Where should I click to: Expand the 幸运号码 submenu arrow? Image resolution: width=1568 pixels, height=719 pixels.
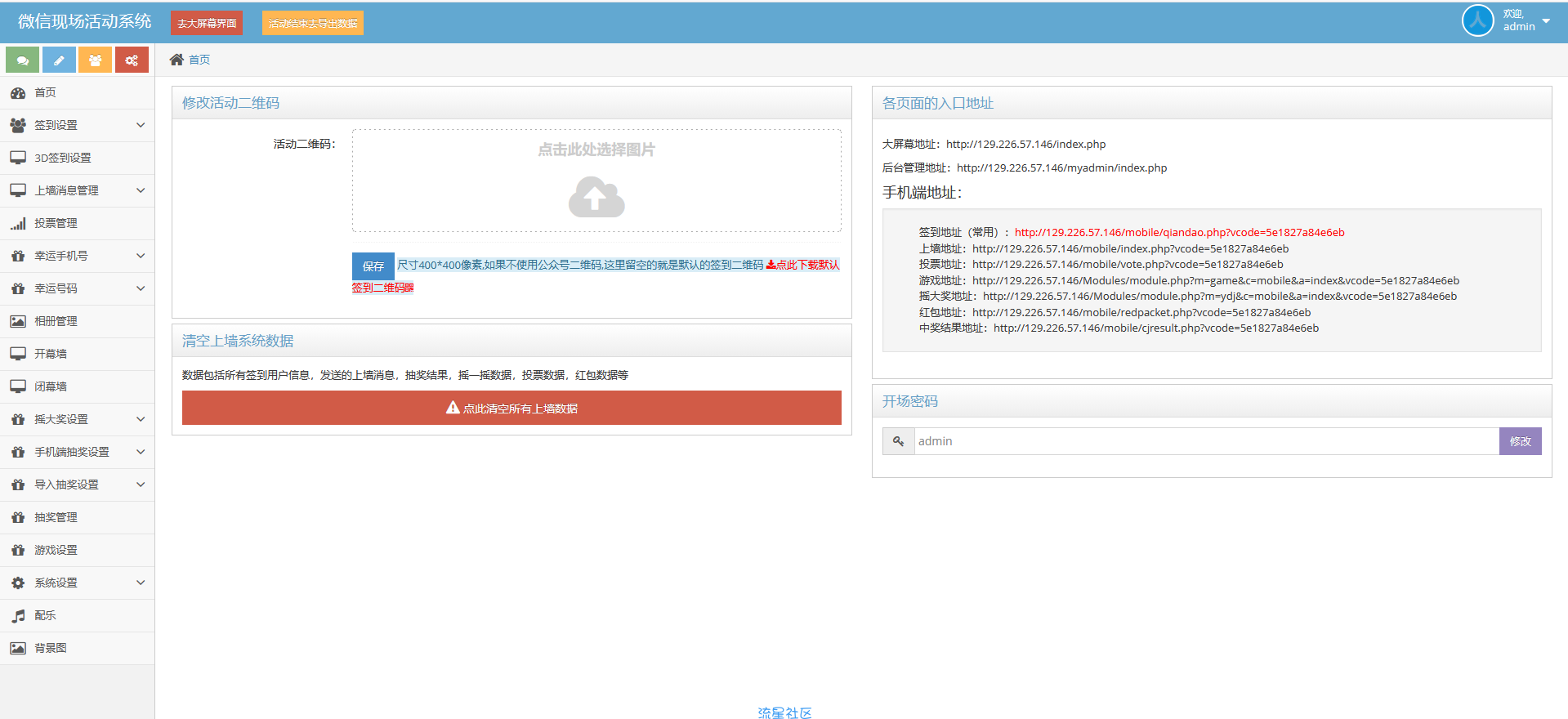coord(141,288)
